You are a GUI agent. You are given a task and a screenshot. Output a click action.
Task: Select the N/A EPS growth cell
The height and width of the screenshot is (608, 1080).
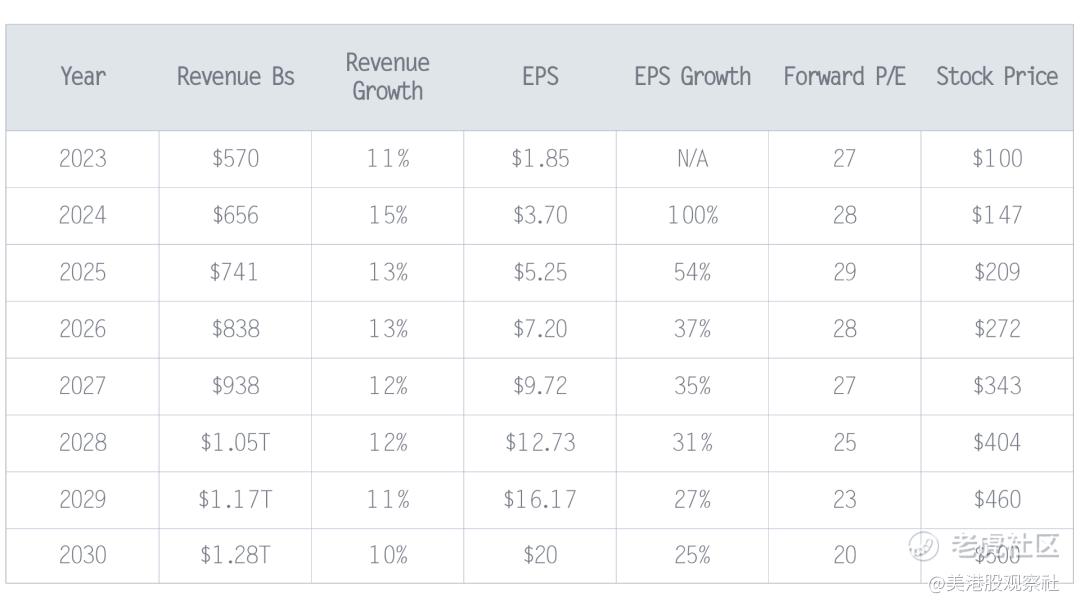tap(692, 158)
